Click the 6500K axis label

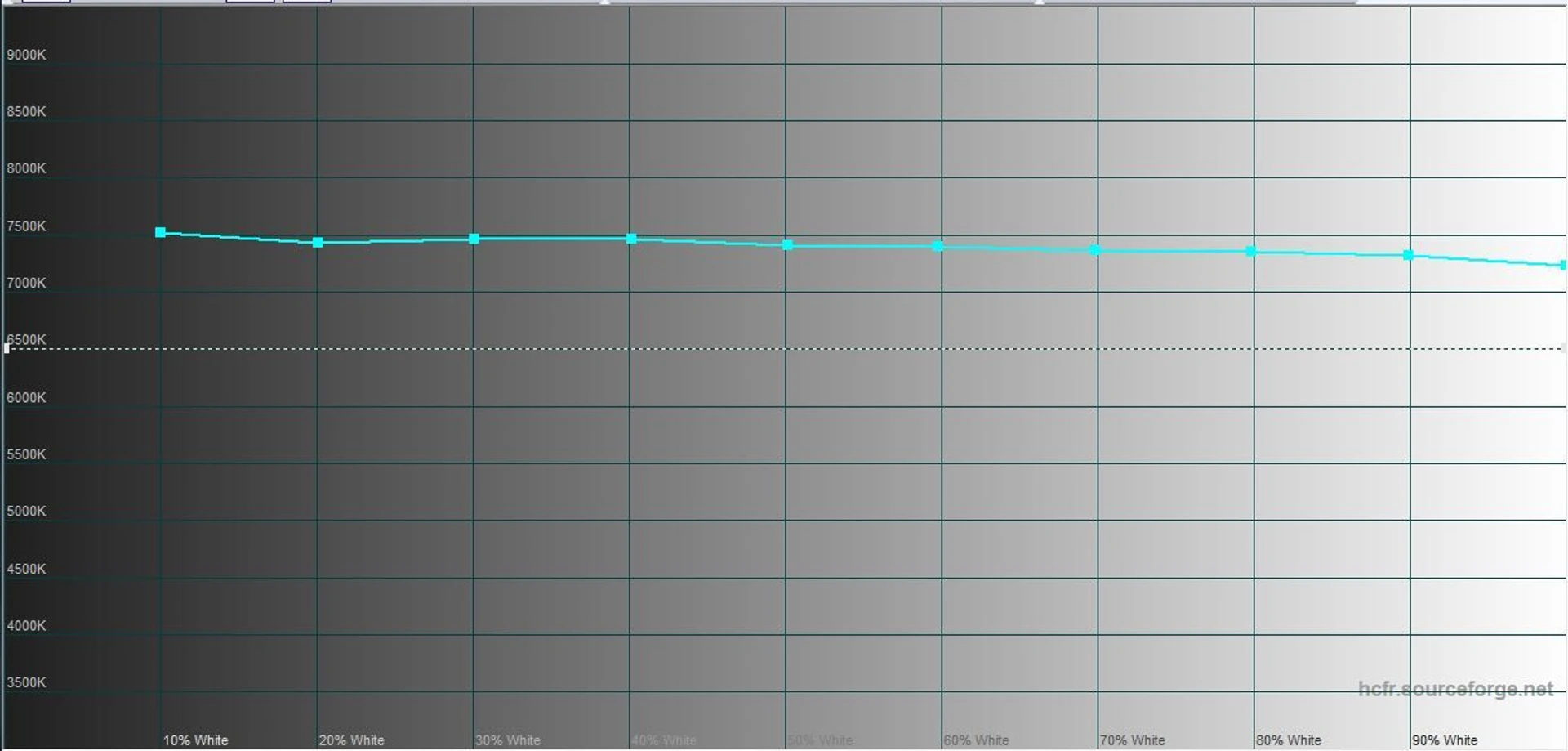coord(26,339)
